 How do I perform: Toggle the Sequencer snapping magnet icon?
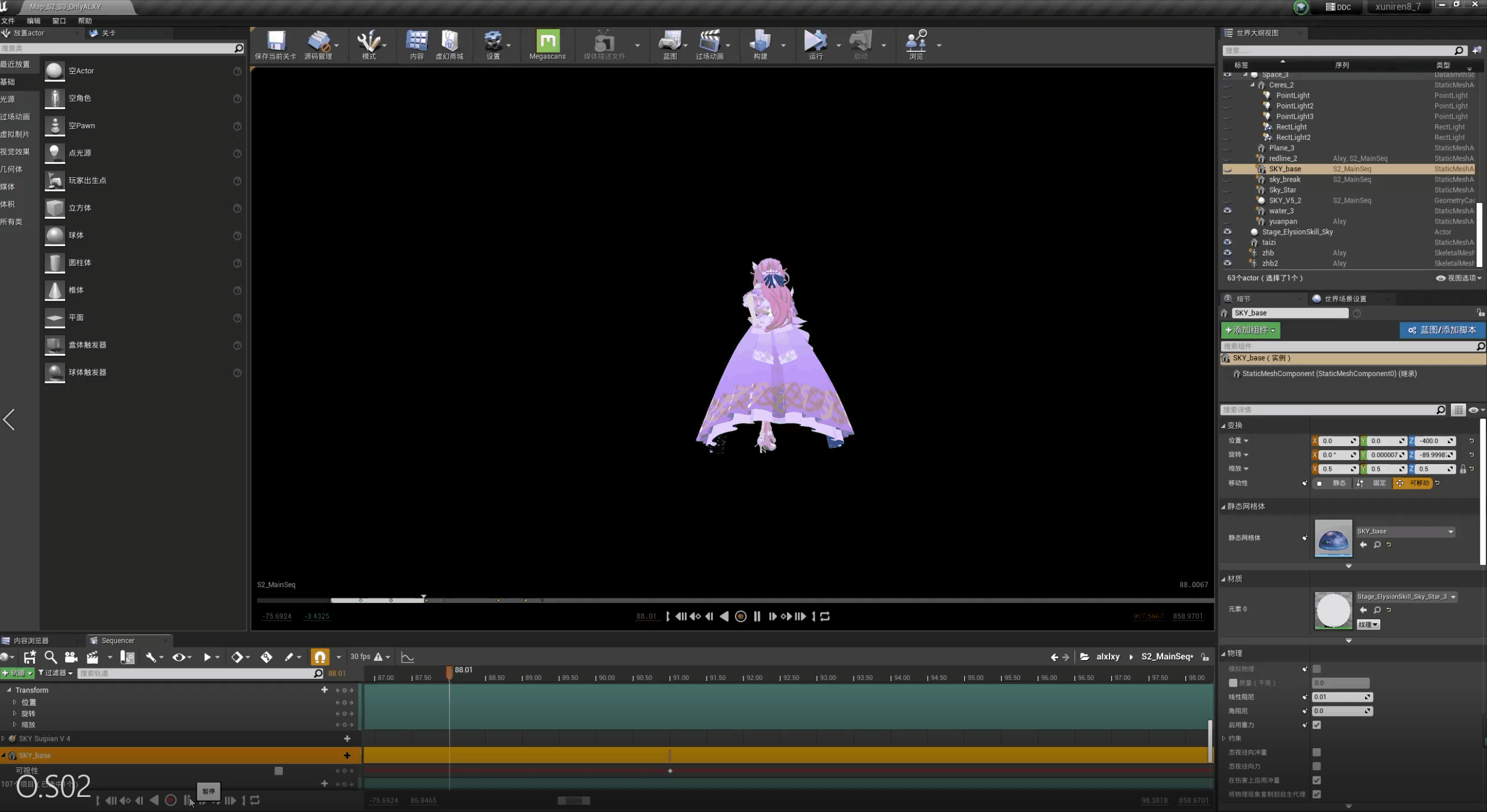[320, 657]
